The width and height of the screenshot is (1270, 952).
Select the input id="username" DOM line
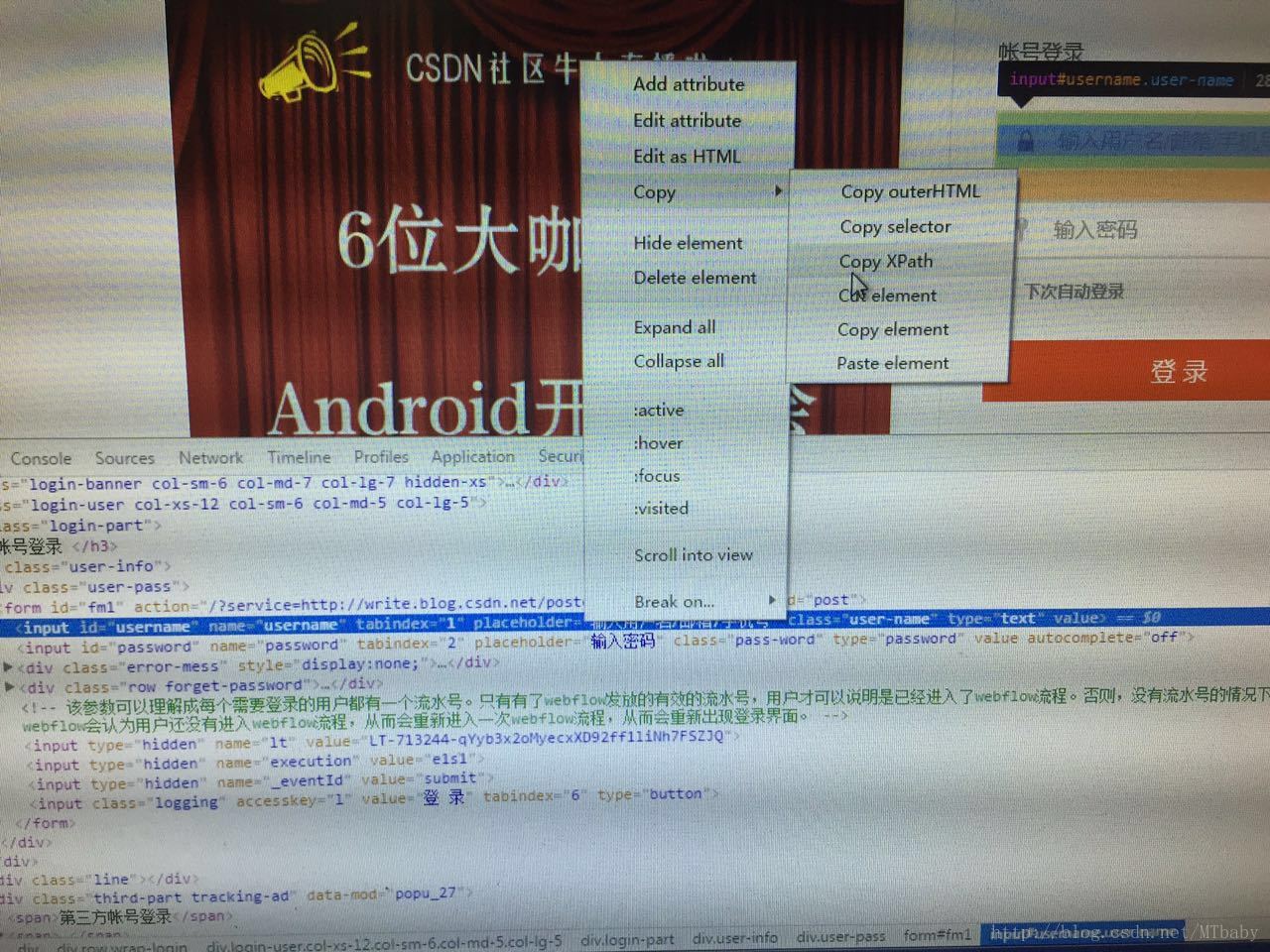635,624
